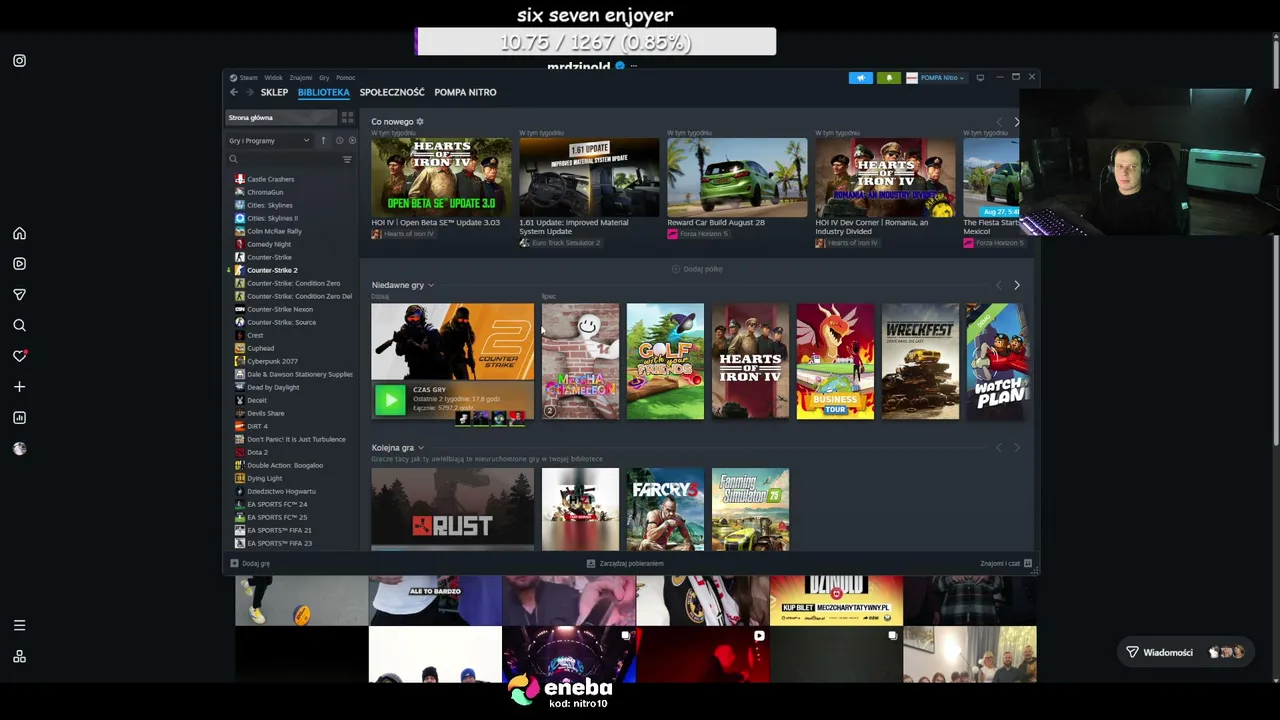Select Cuphead in the library list
This screenshot has width=1280, height=720.
click(260, 348)
